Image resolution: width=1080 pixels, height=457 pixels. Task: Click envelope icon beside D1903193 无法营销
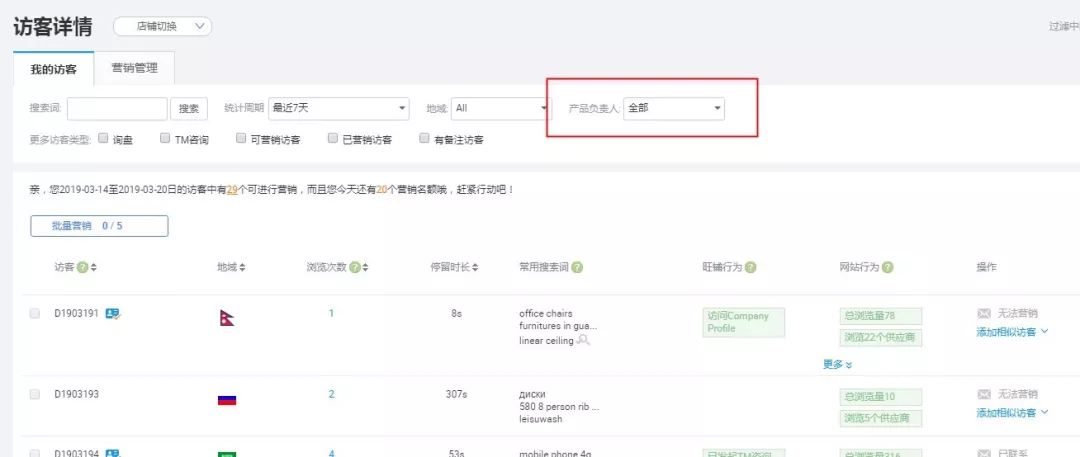coord(984,394)
